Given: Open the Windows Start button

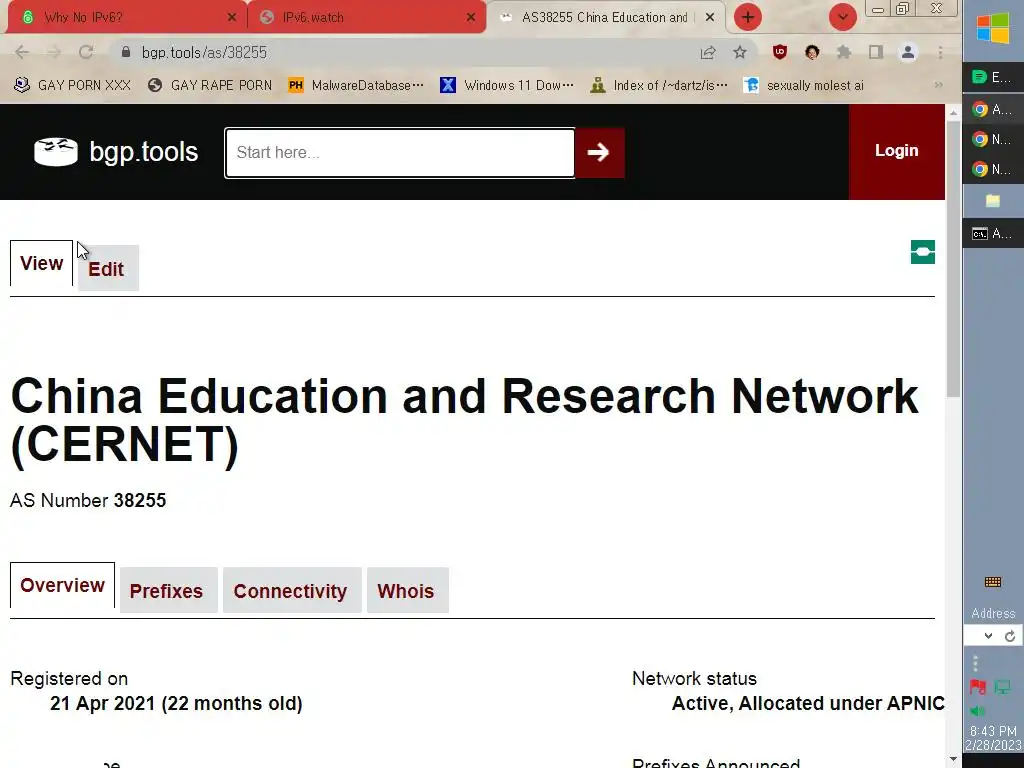Looking at the screenshot, I should [993, 29].
